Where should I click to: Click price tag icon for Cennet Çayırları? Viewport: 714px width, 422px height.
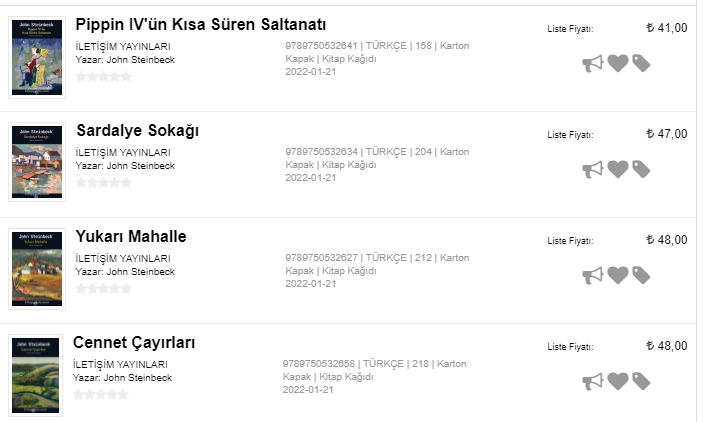coord(641,381)
